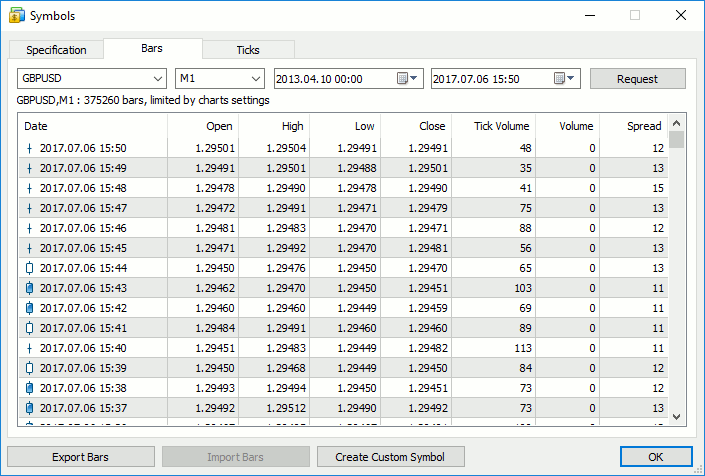
Task: Open the GBPUSD symbol dropdown
Action: [157, 79]
